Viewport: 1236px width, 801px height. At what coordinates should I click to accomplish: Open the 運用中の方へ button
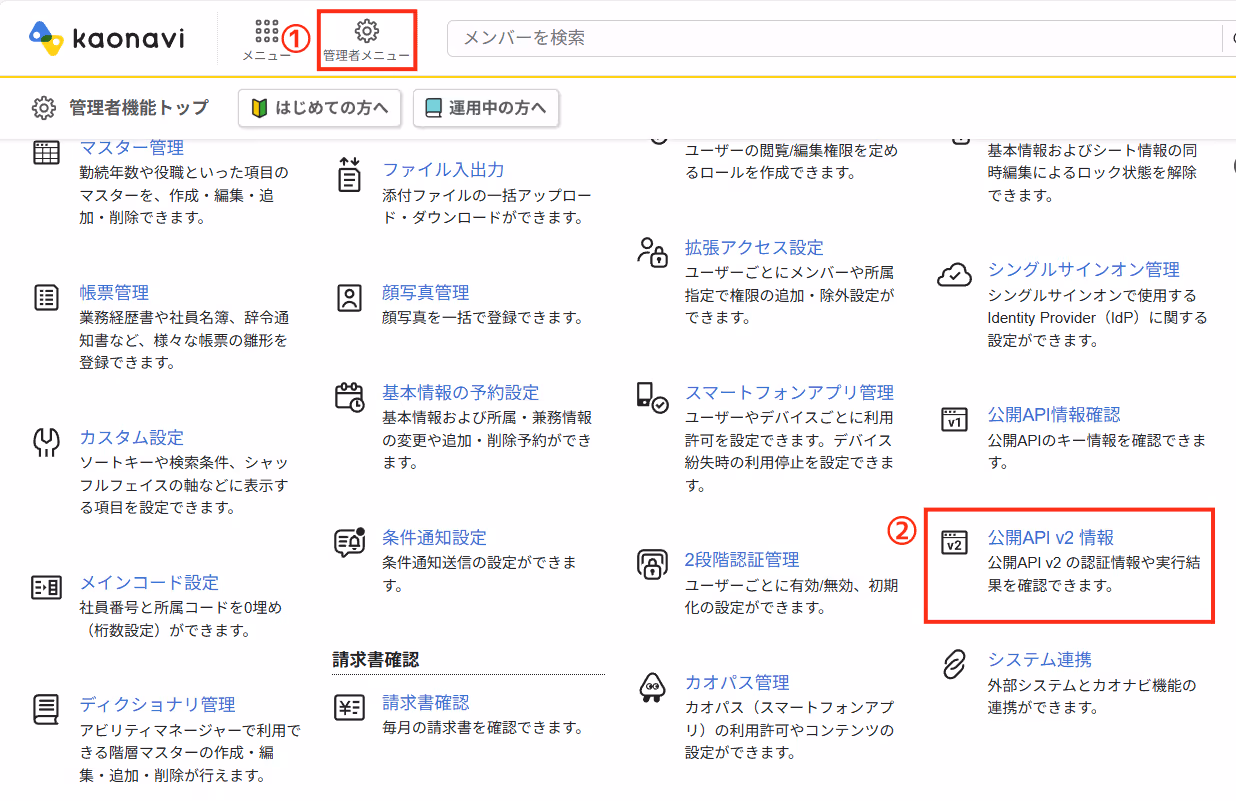coord(486,108)
